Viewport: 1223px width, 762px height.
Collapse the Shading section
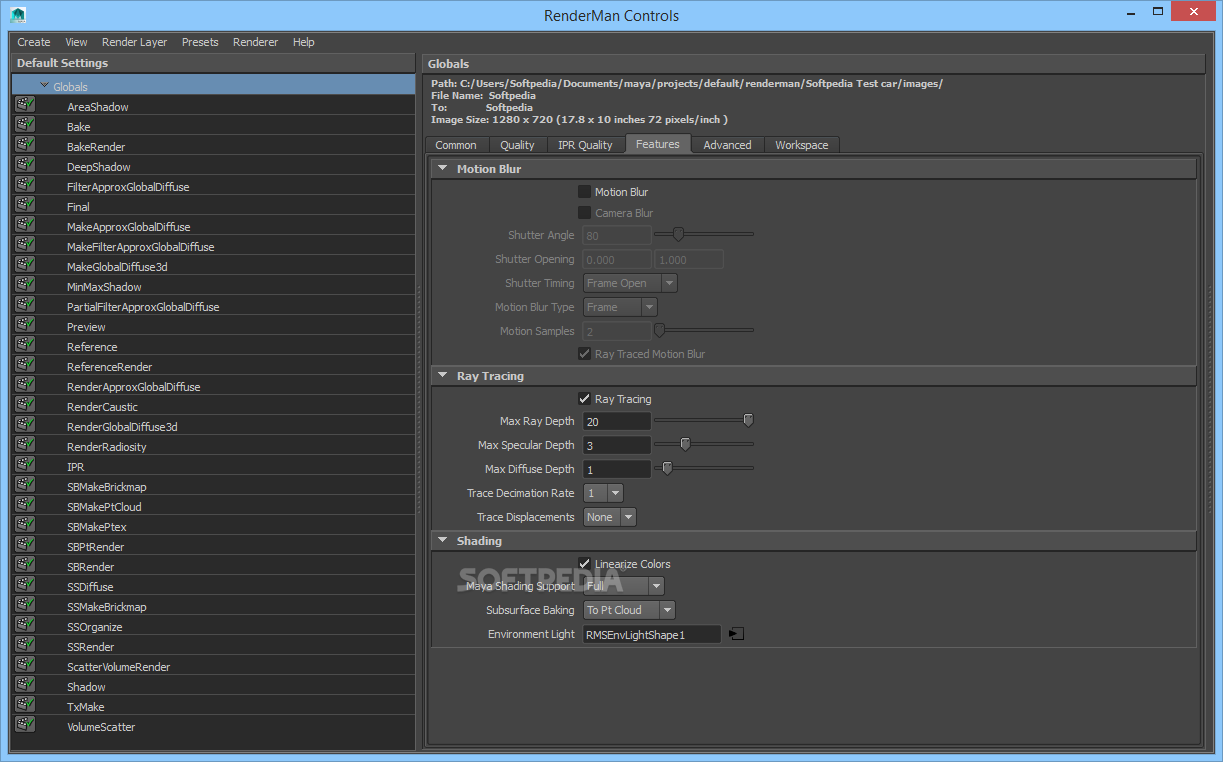[443, 540]
